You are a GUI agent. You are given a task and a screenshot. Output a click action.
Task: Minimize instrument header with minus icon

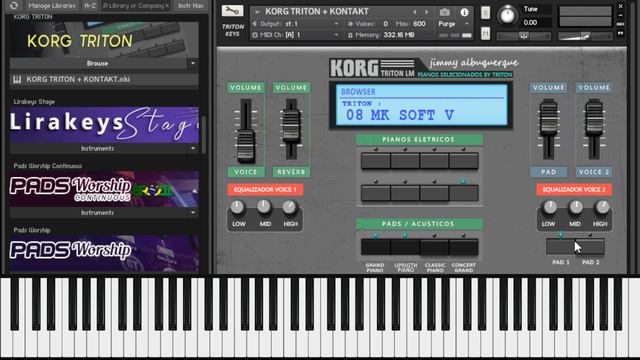(x=620, y=15)
